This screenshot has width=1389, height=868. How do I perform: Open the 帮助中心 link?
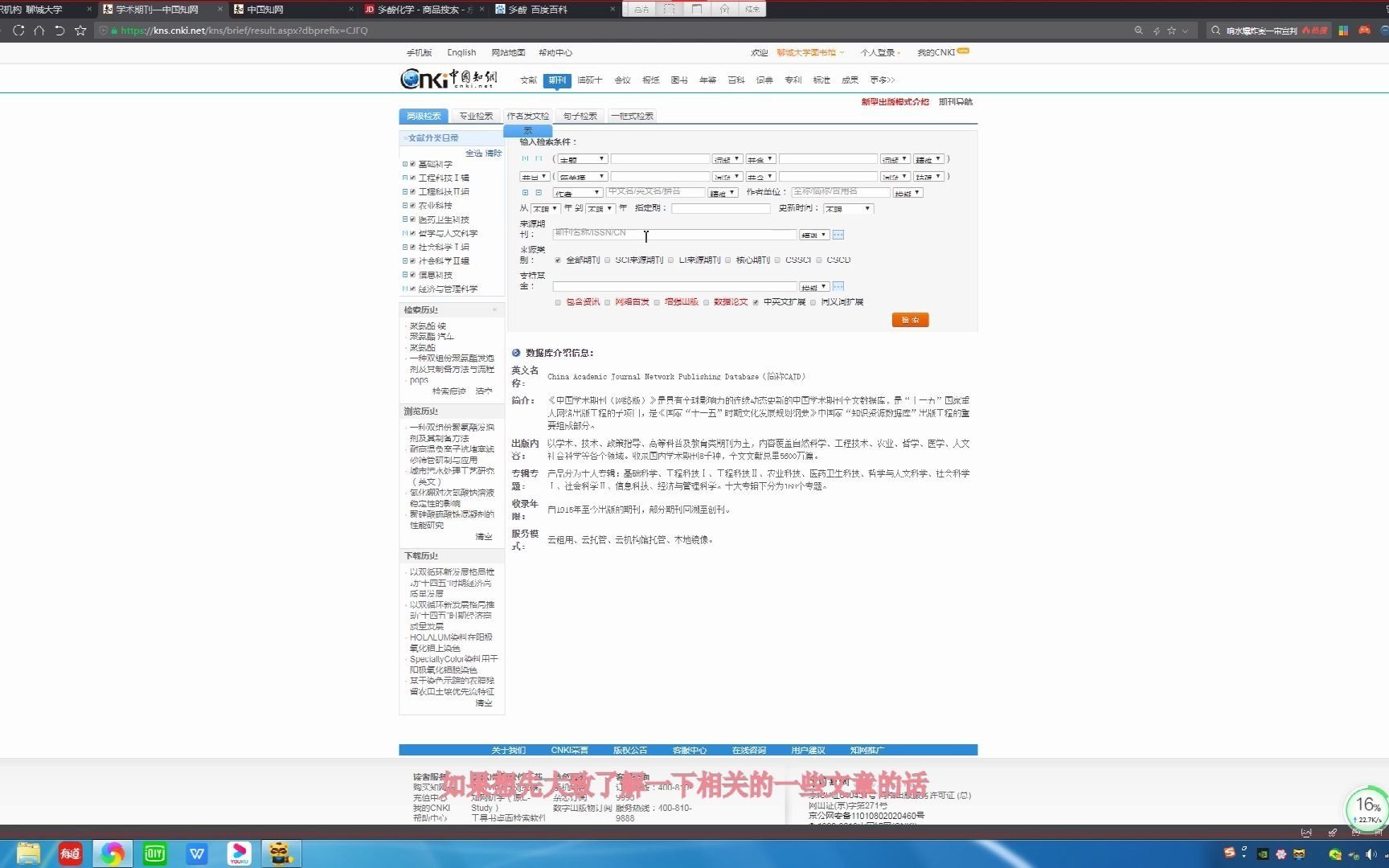click(555, 52)
